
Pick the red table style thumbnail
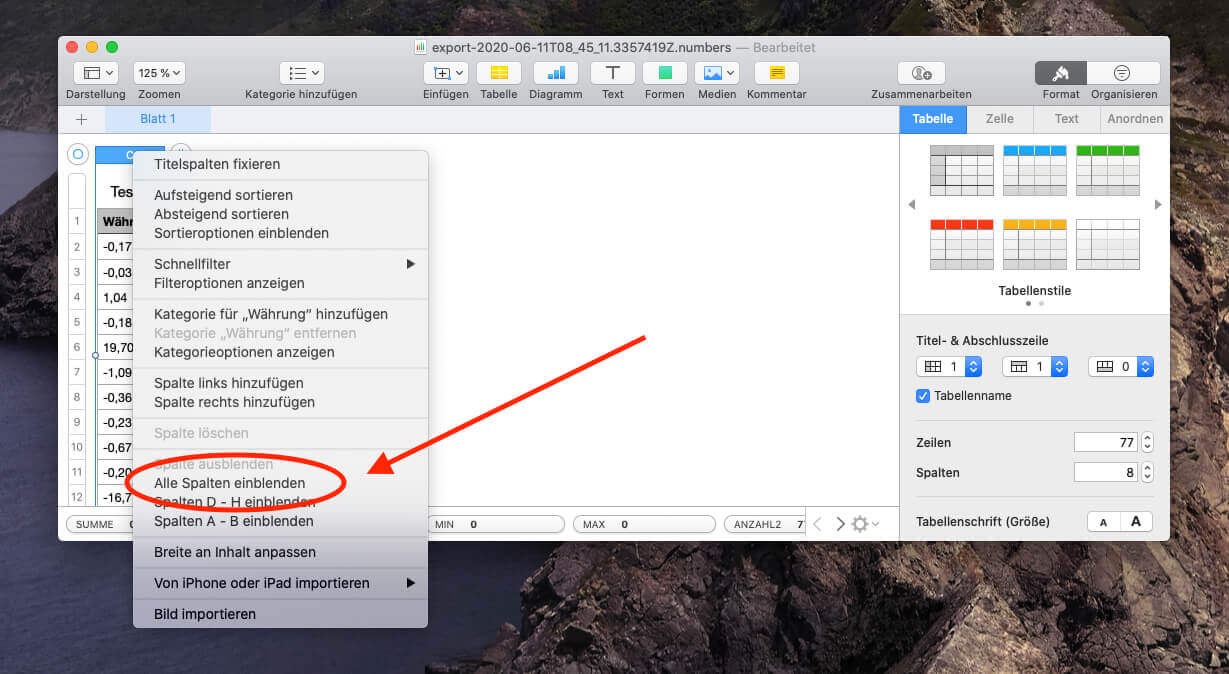click(961, 244)
